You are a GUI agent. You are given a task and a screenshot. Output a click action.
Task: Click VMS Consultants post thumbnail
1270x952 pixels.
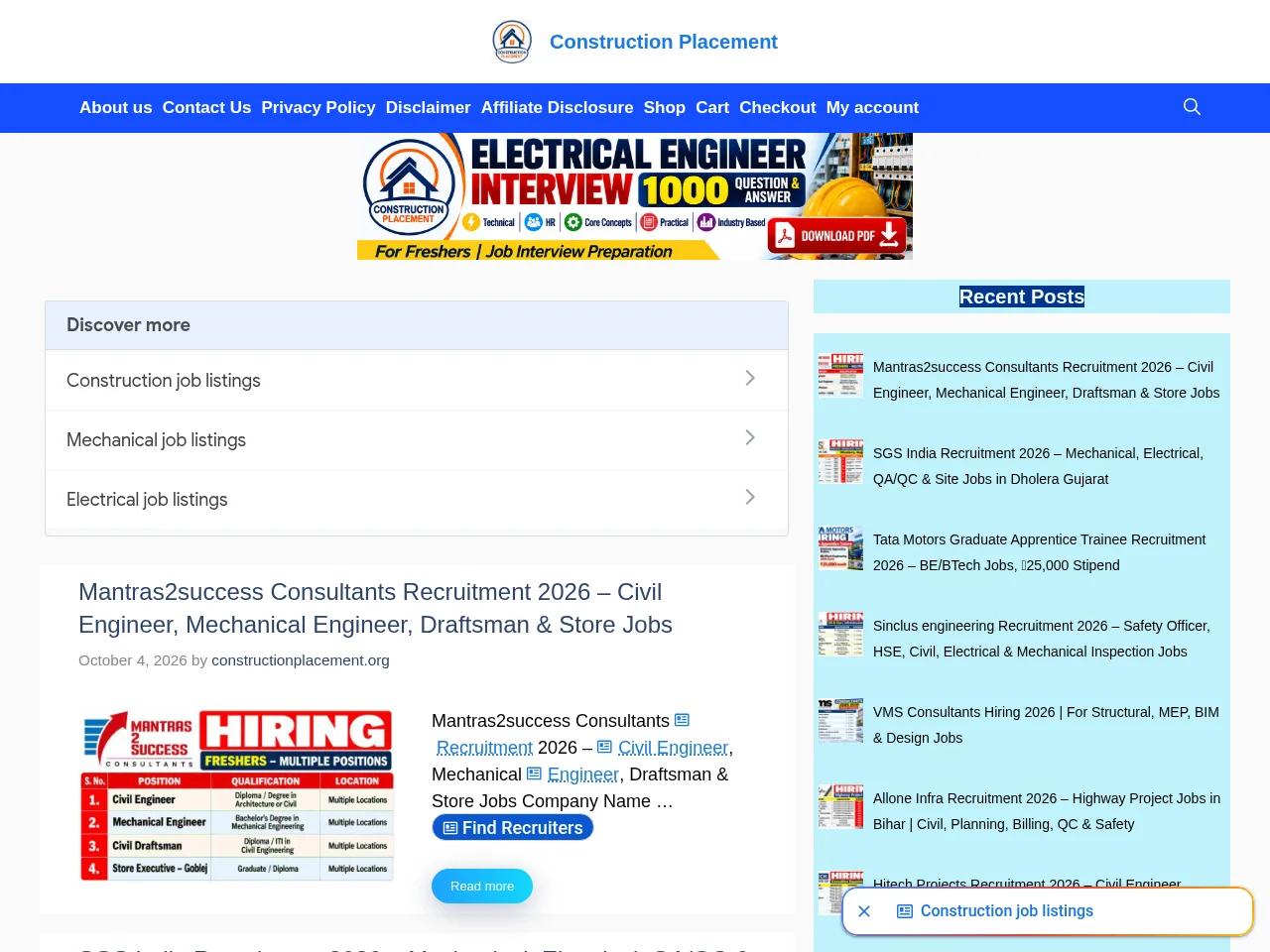840,720
